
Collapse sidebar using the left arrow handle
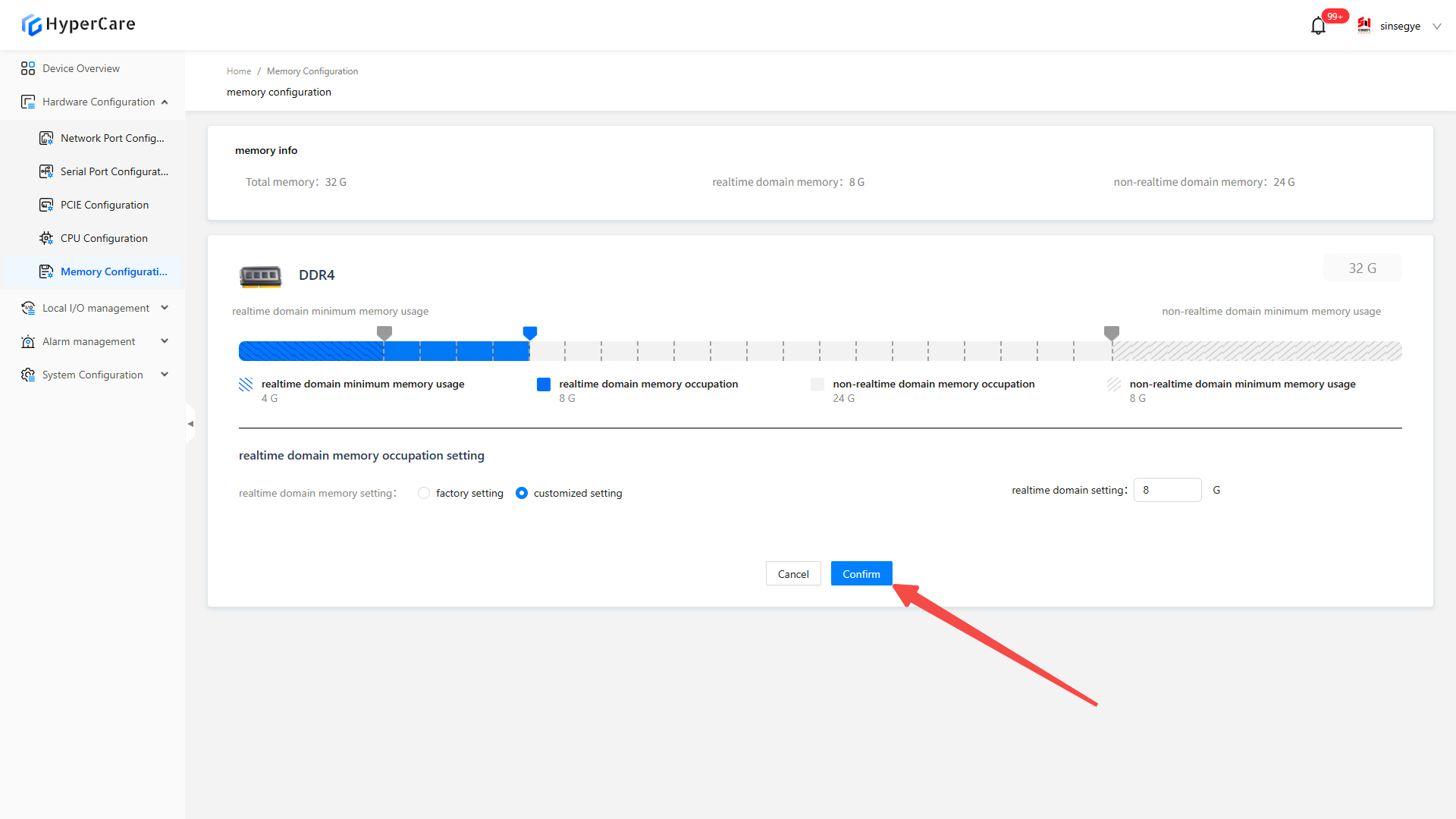[190, 424]
